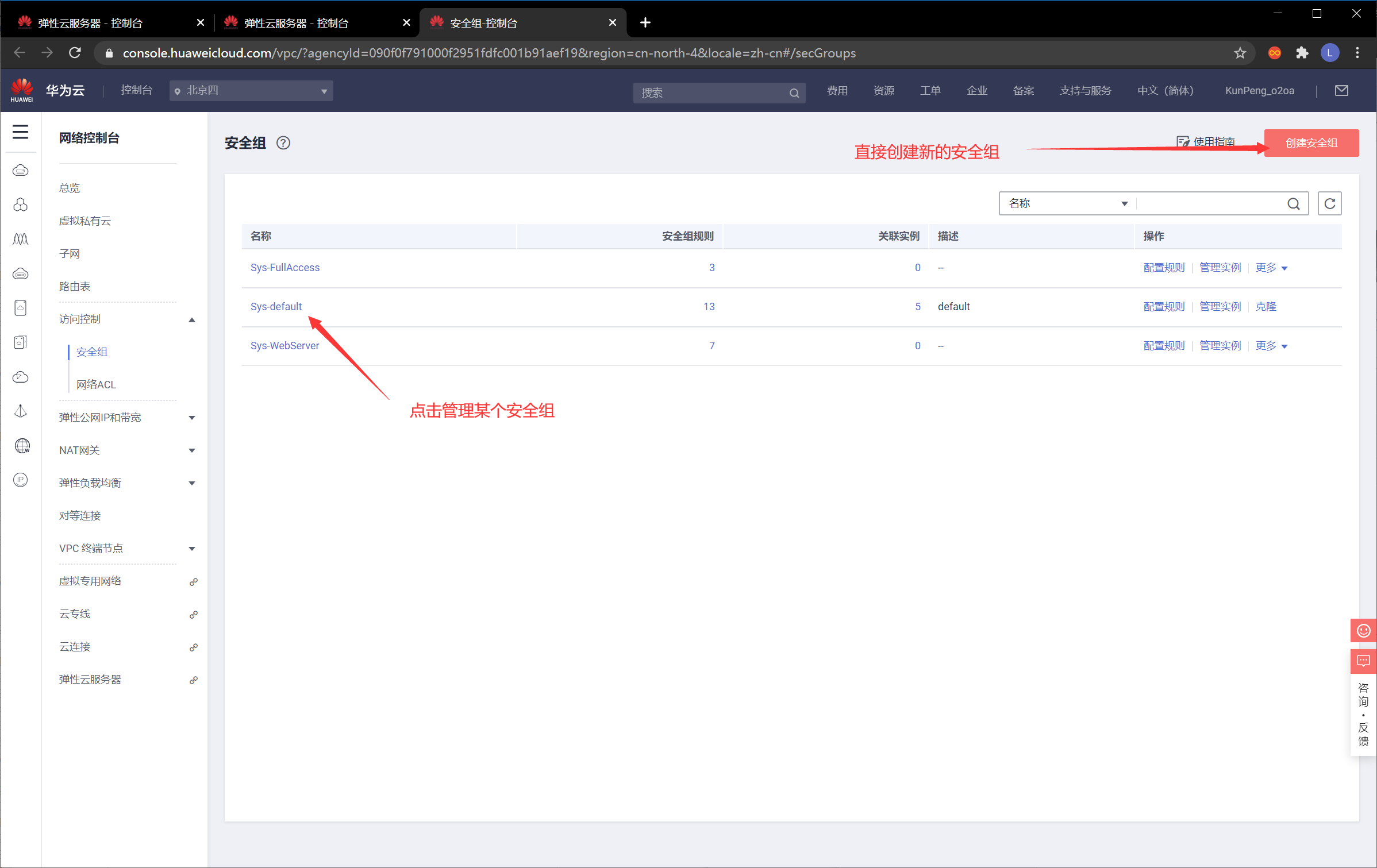Open 费用 in top navigation
The width and height of the screenshot is (1377, 868).
(x=837, y=91)
